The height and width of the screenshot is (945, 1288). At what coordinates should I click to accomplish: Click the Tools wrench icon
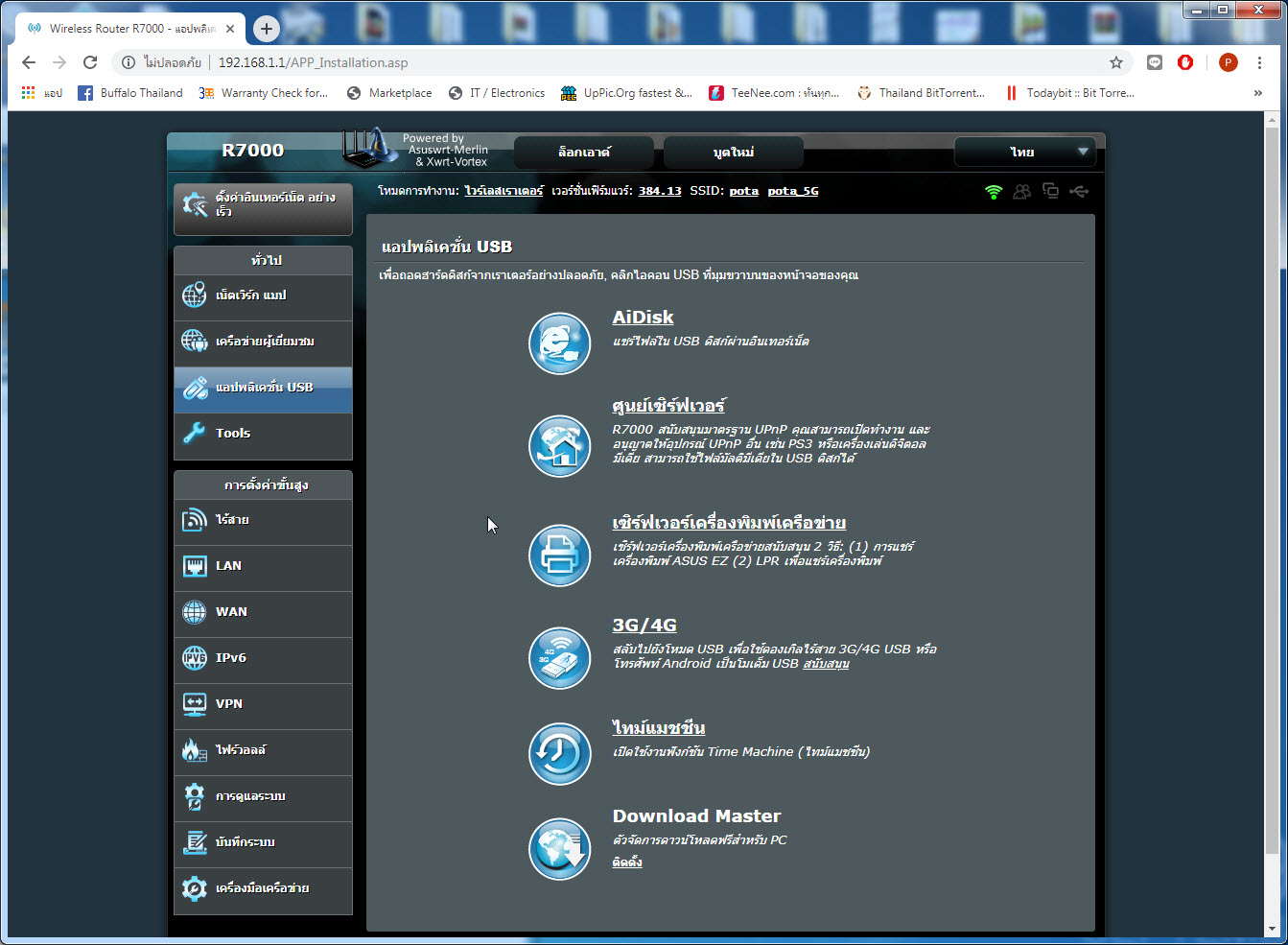(195, 434)
